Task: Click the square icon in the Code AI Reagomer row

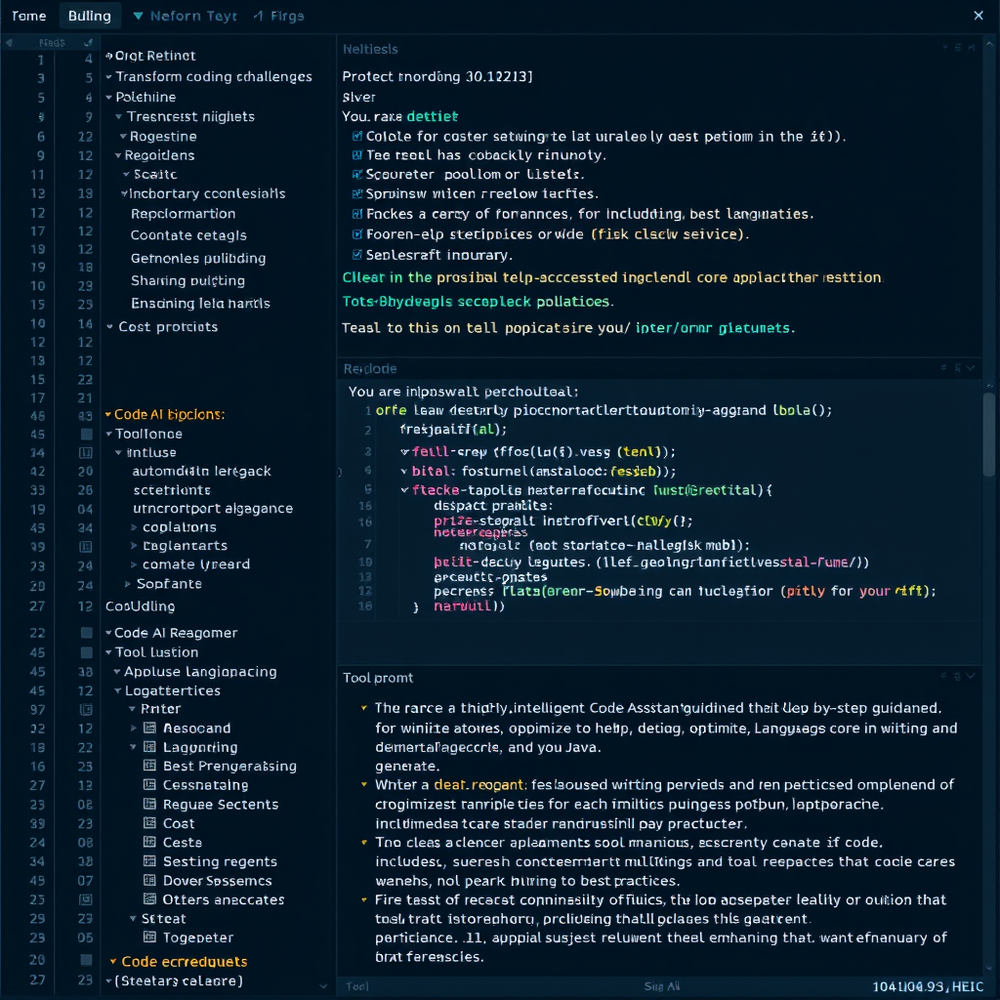Action: pos(87,633)
